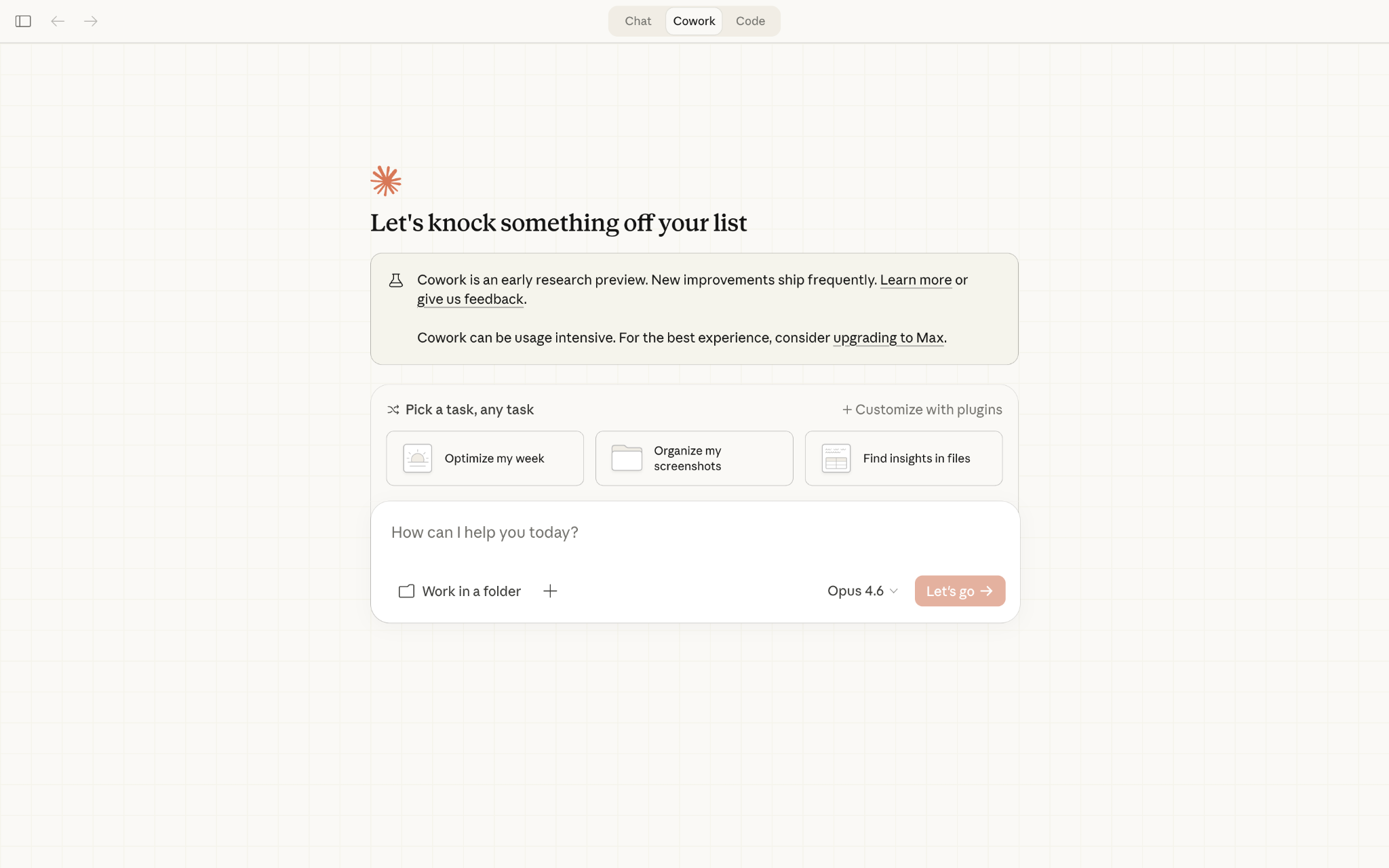
Task: Click the back arrow navigation icon
Action: point(58,21)
